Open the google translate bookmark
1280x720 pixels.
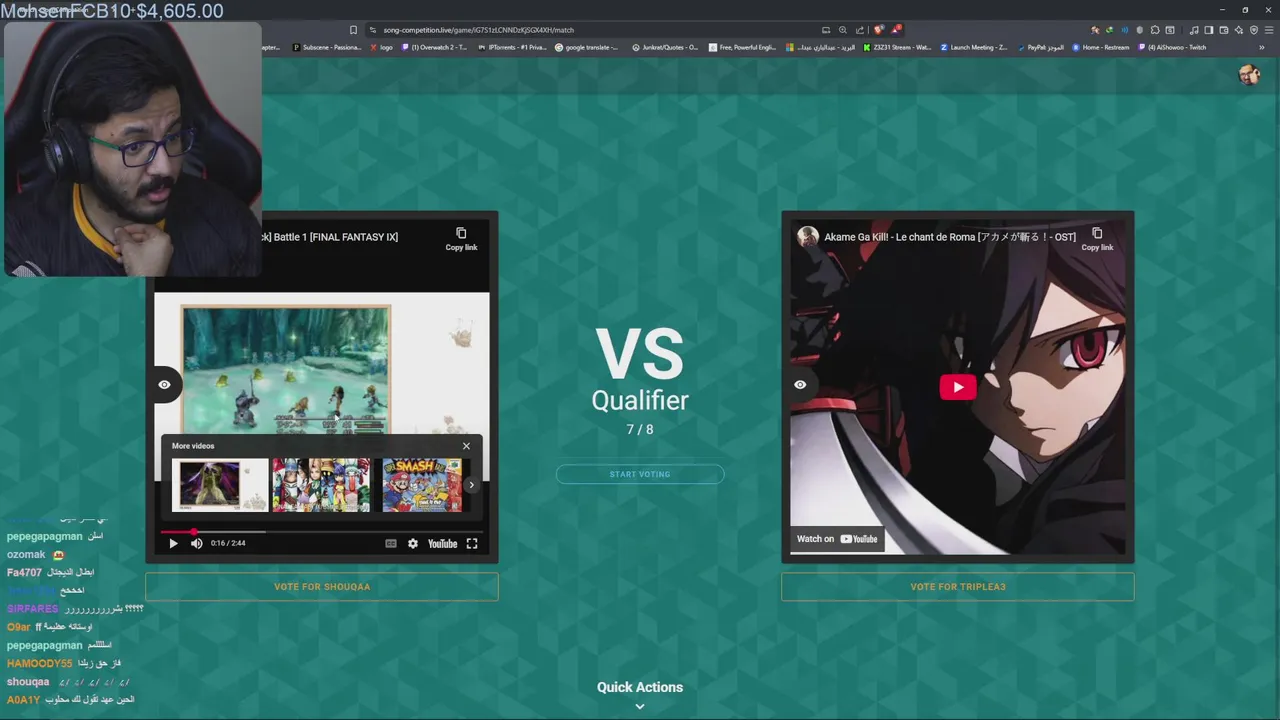(587, 47)
